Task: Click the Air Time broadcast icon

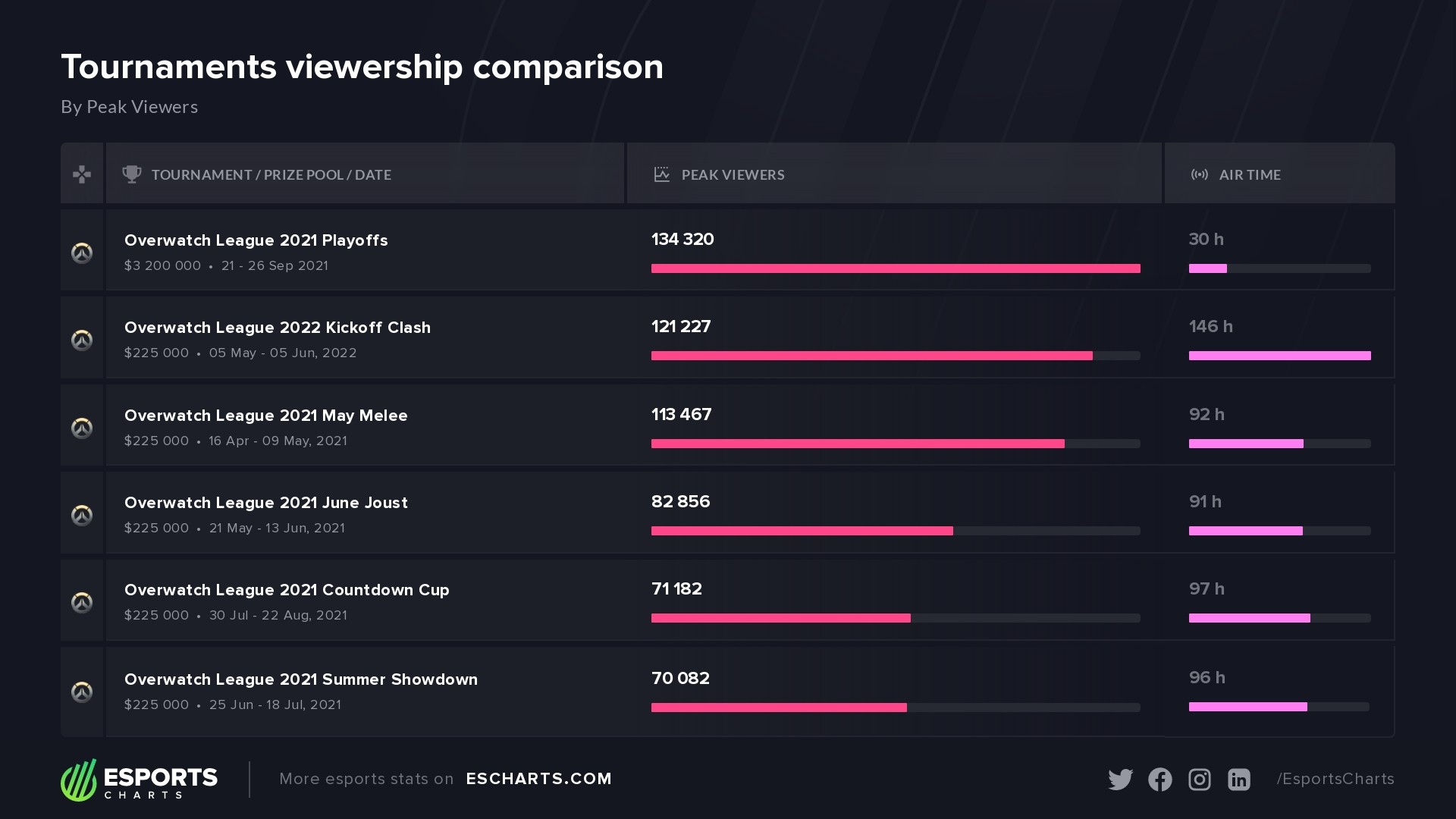Action: pyautogui.click(x=1199, y=174)
